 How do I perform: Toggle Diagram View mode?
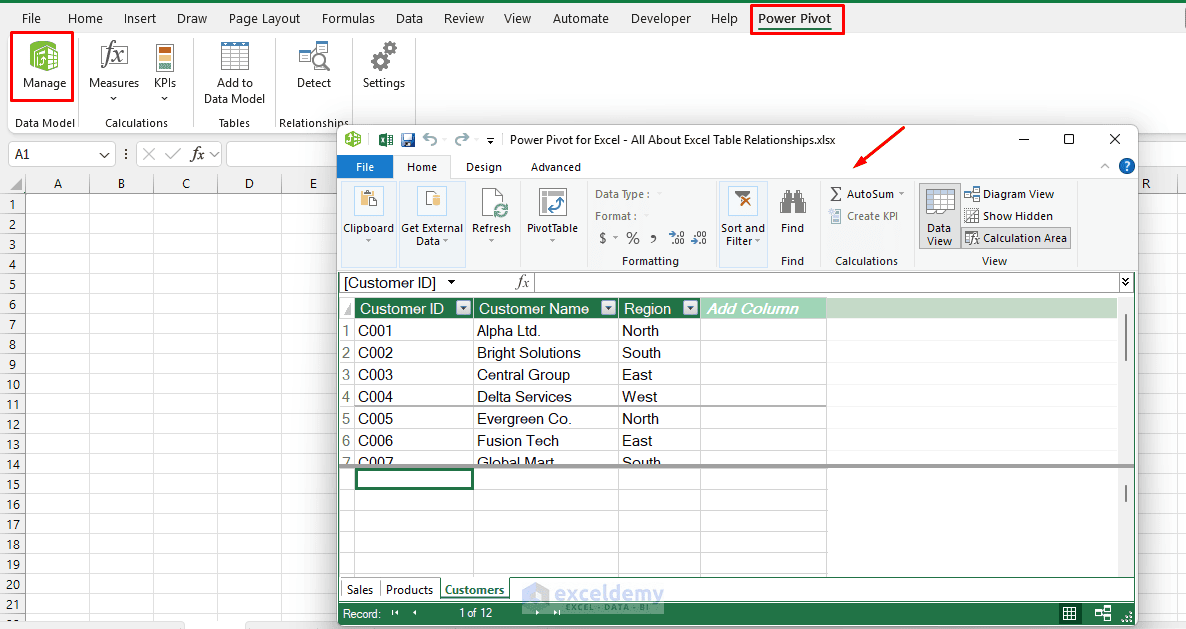point(1009,194)
